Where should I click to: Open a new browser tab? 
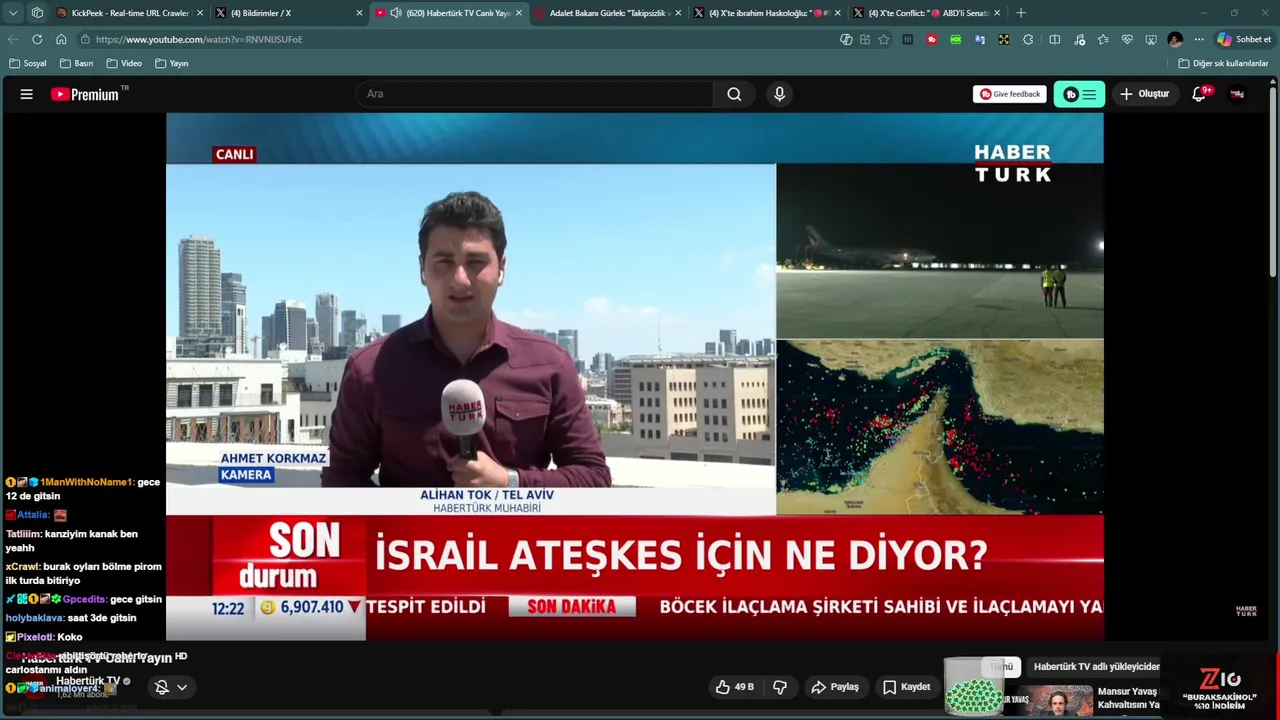pyautogui.click(x=1021, y=13)
